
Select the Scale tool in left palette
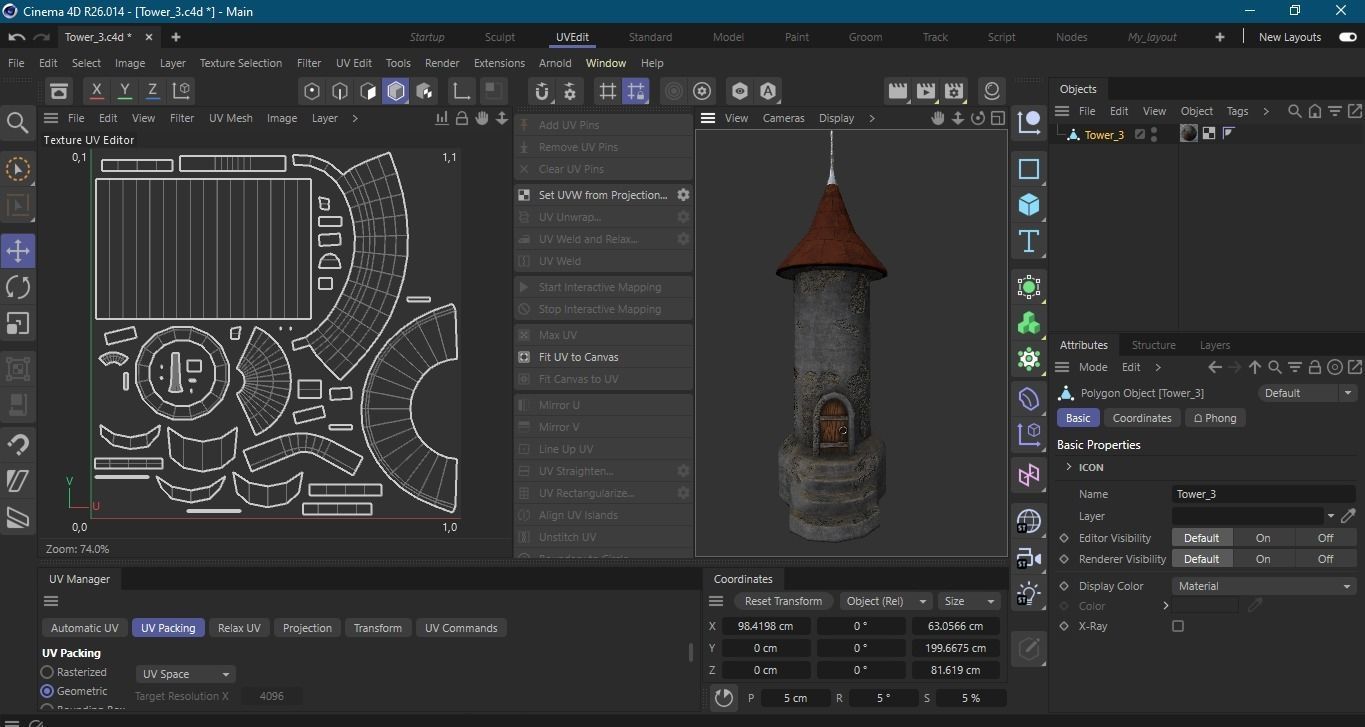18,323
